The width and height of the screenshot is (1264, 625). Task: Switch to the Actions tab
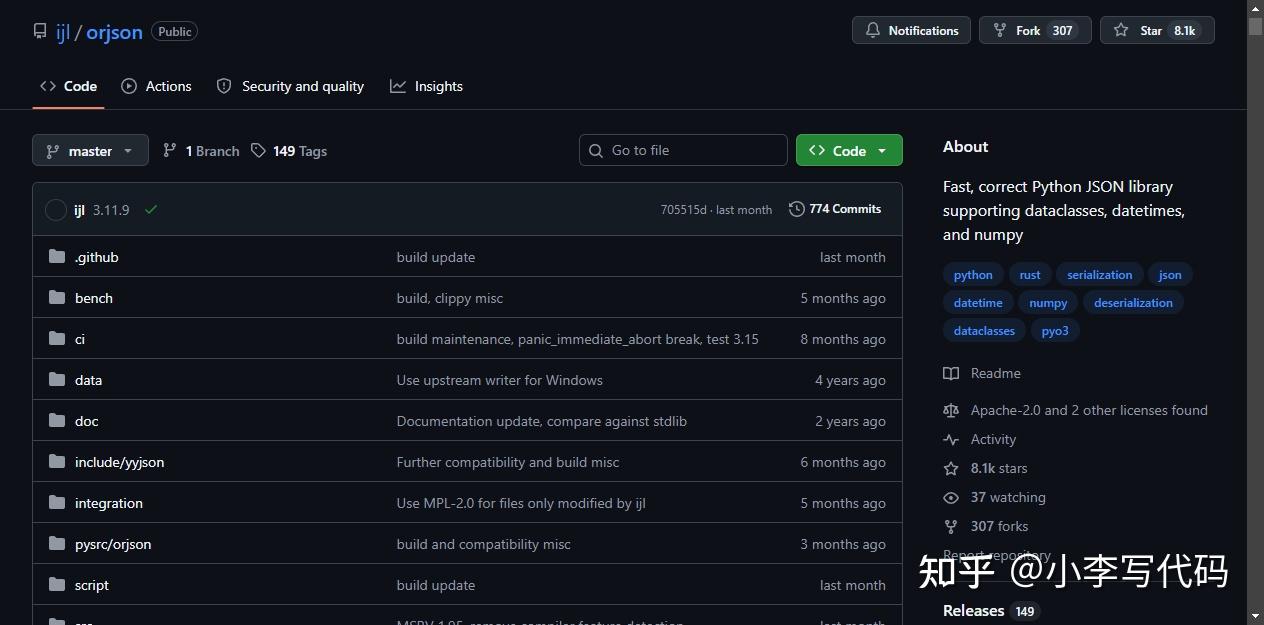[156, 86]
